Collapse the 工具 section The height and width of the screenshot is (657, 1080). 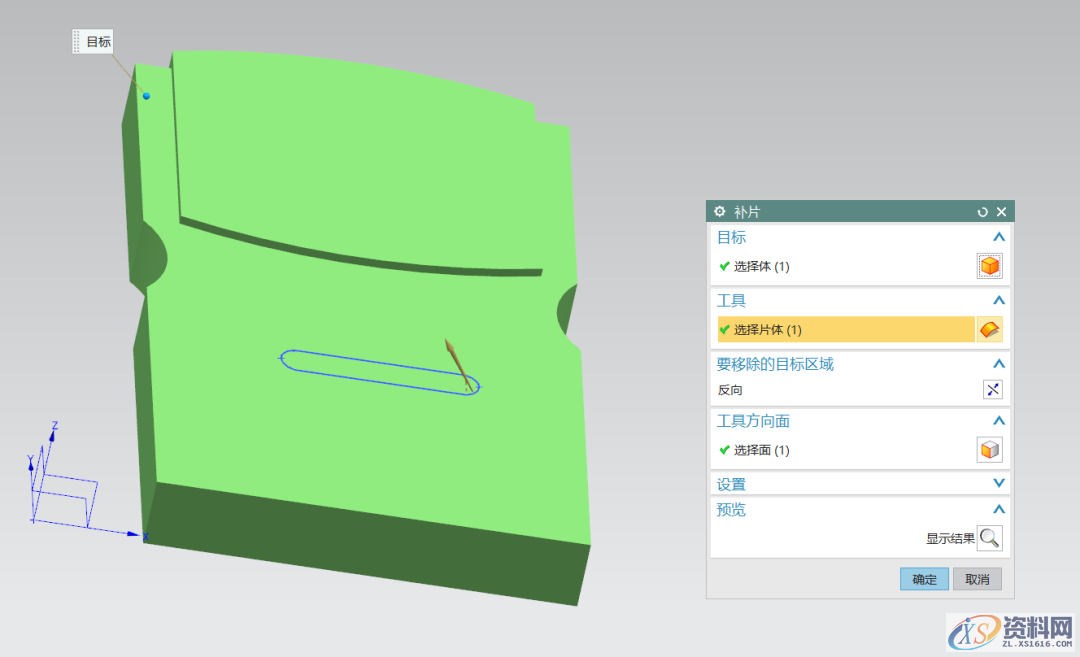click(x=998, y=300)
